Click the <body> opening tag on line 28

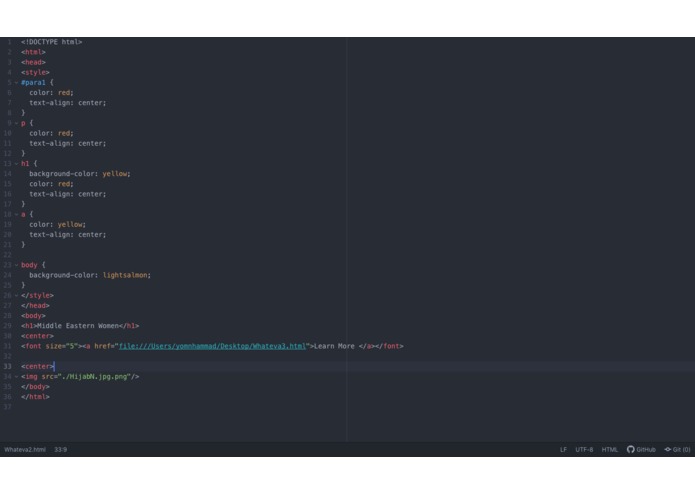pyautogui.click(x=33, y=316)
